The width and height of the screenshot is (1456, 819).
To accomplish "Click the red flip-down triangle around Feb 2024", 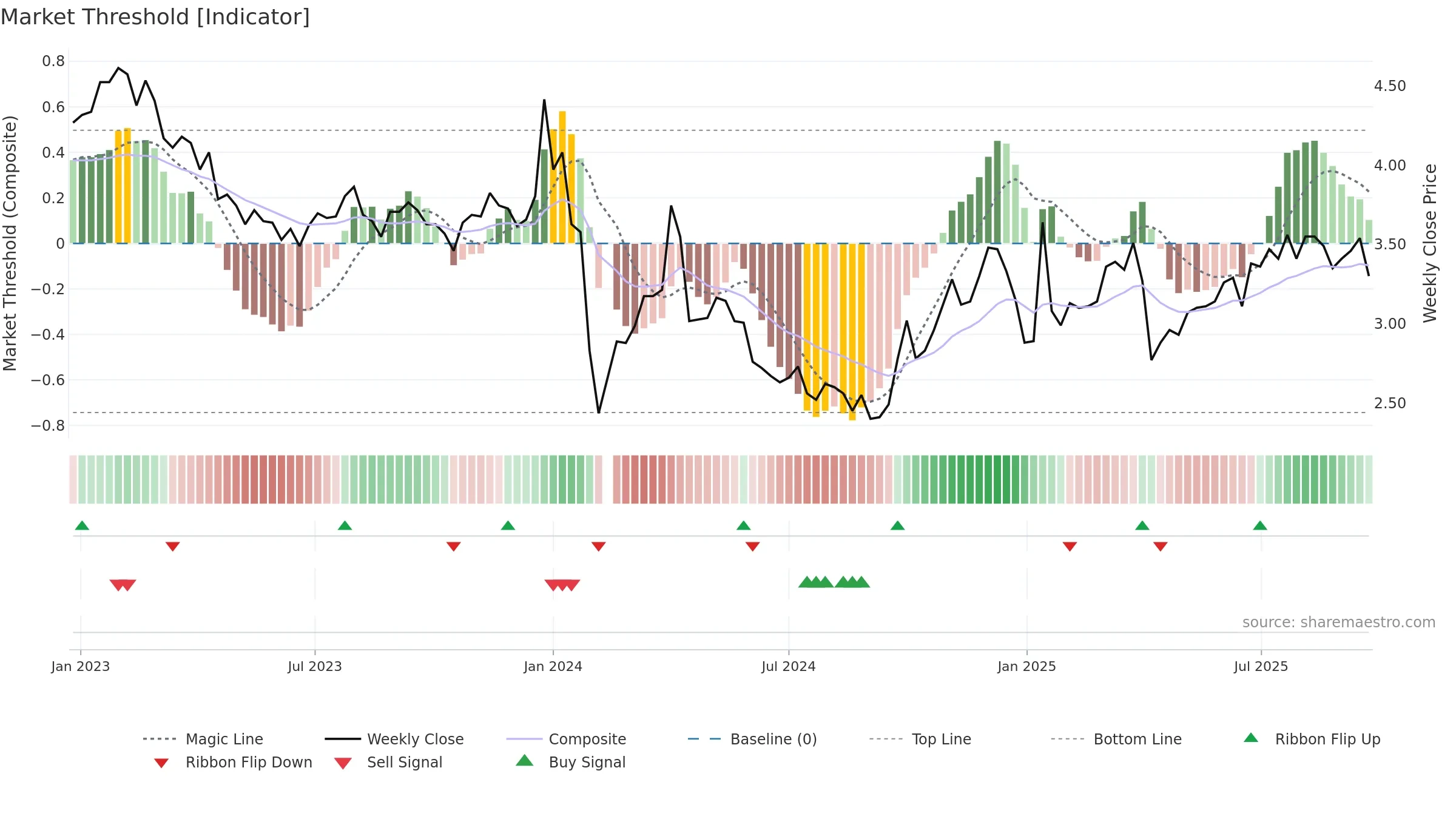I will 598,547.
